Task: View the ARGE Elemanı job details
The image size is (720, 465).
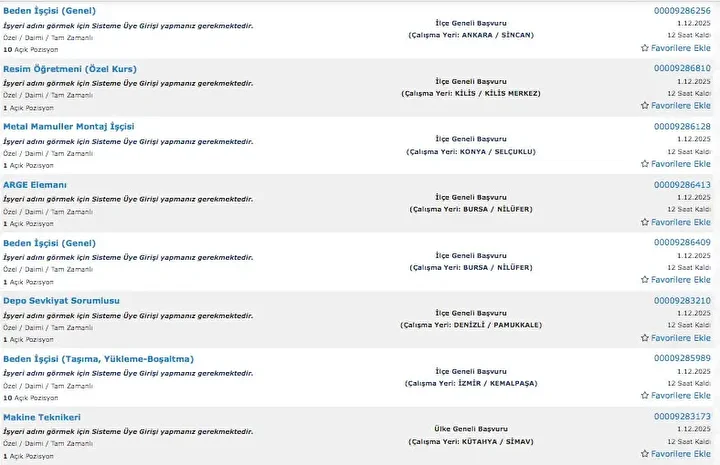Action: 35,185
